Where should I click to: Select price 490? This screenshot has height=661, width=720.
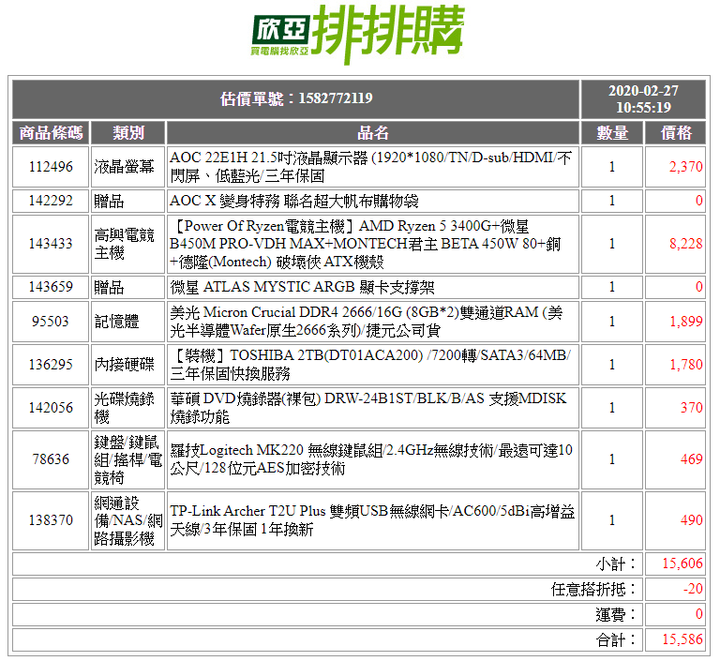692,520
